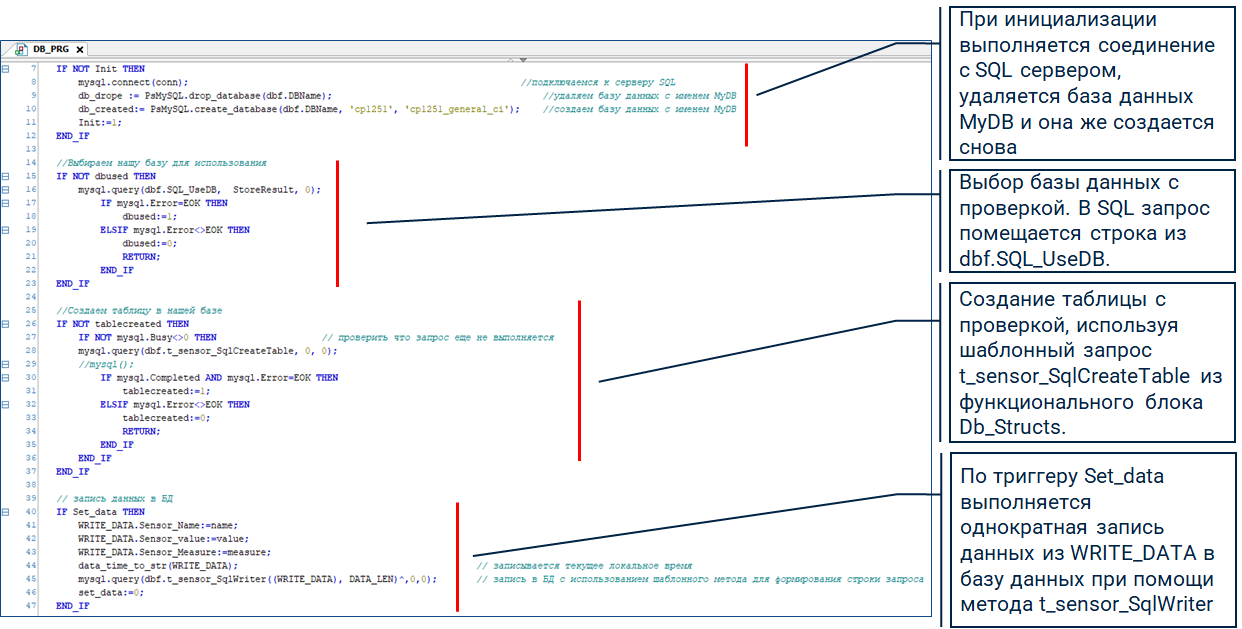Collapse the 'IF NOT dbused THEN' block
The height and width of the screenshot is (629, 1242).
coord(6,176)
